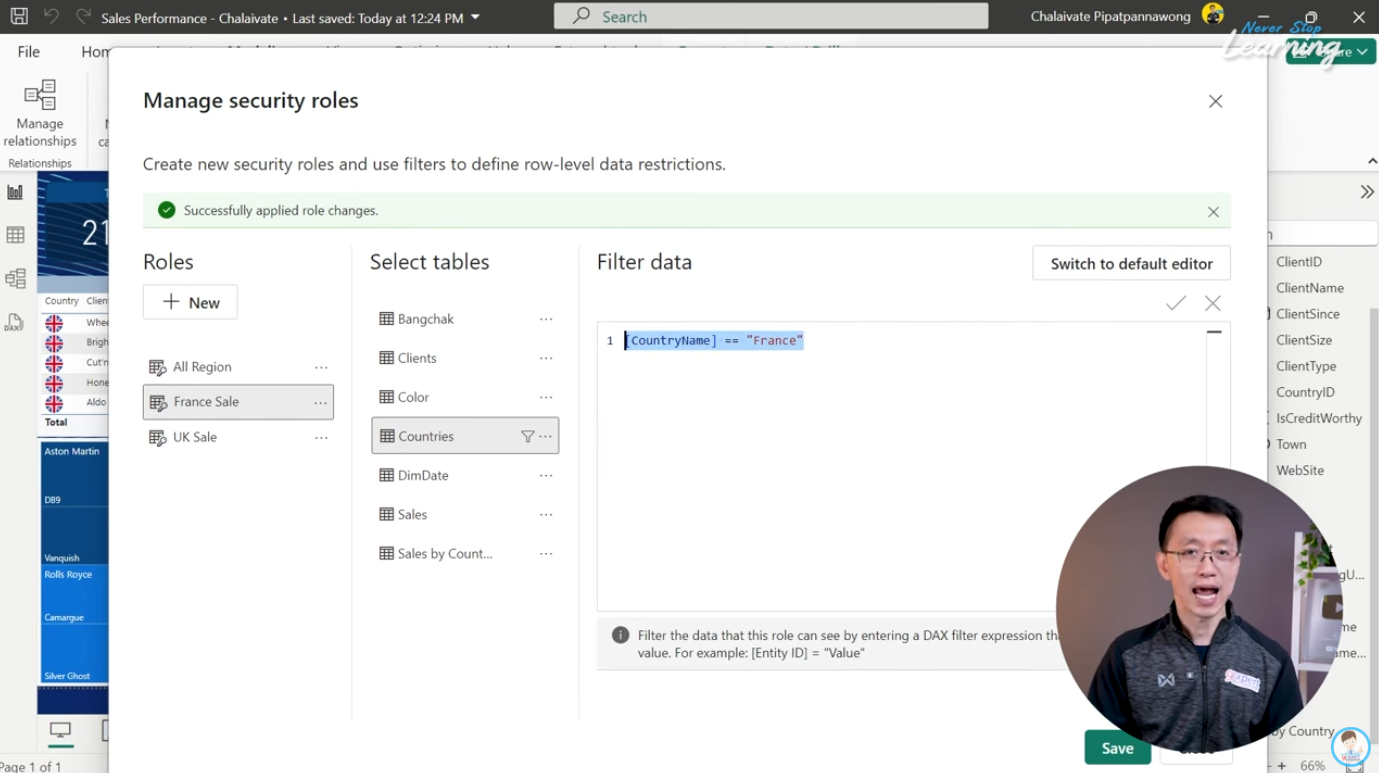
Task: Click inside the Search bar
Action: click(770, 16)
